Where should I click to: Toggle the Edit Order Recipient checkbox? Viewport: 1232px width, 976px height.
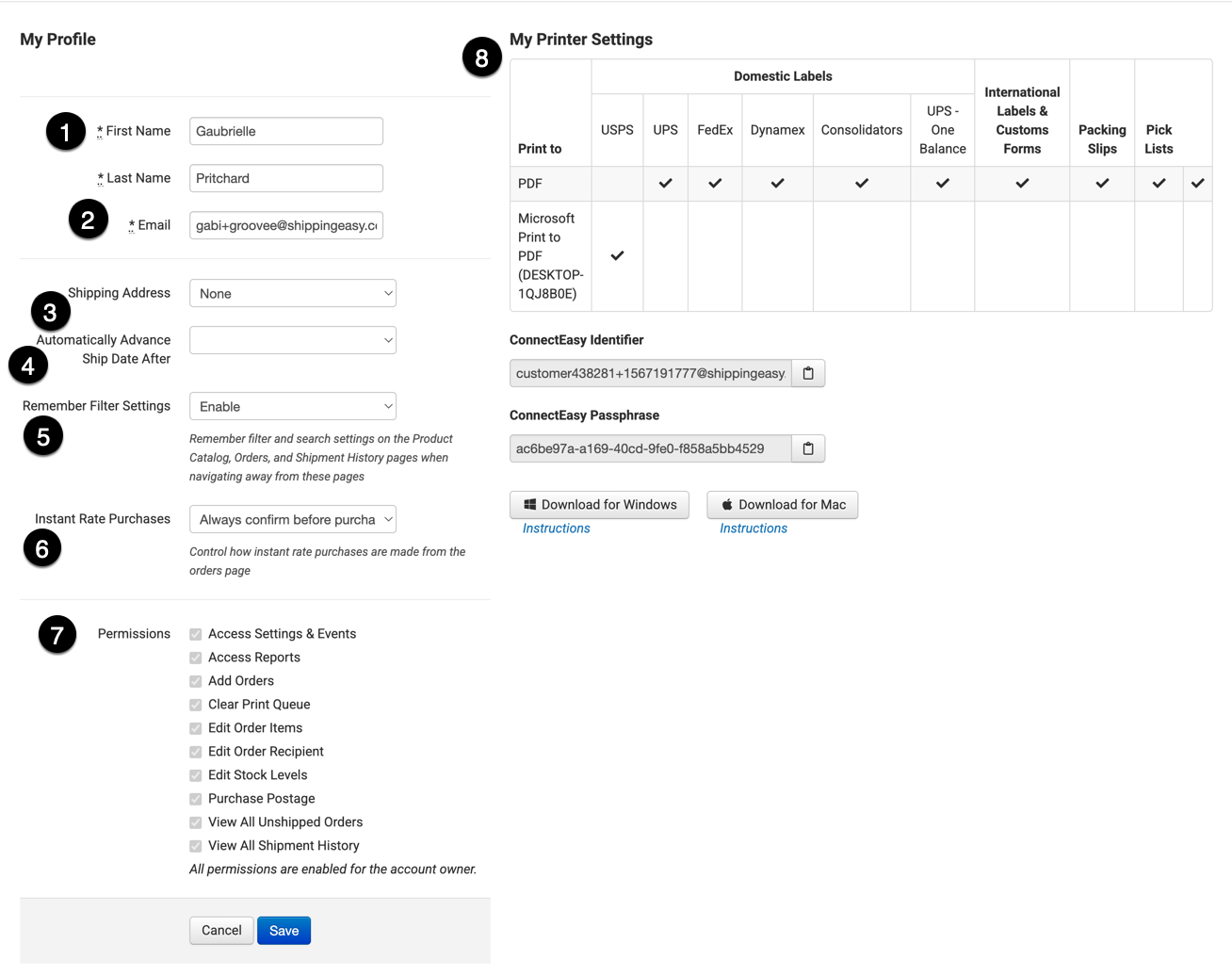pyautogui.click(x=196, y=752)
